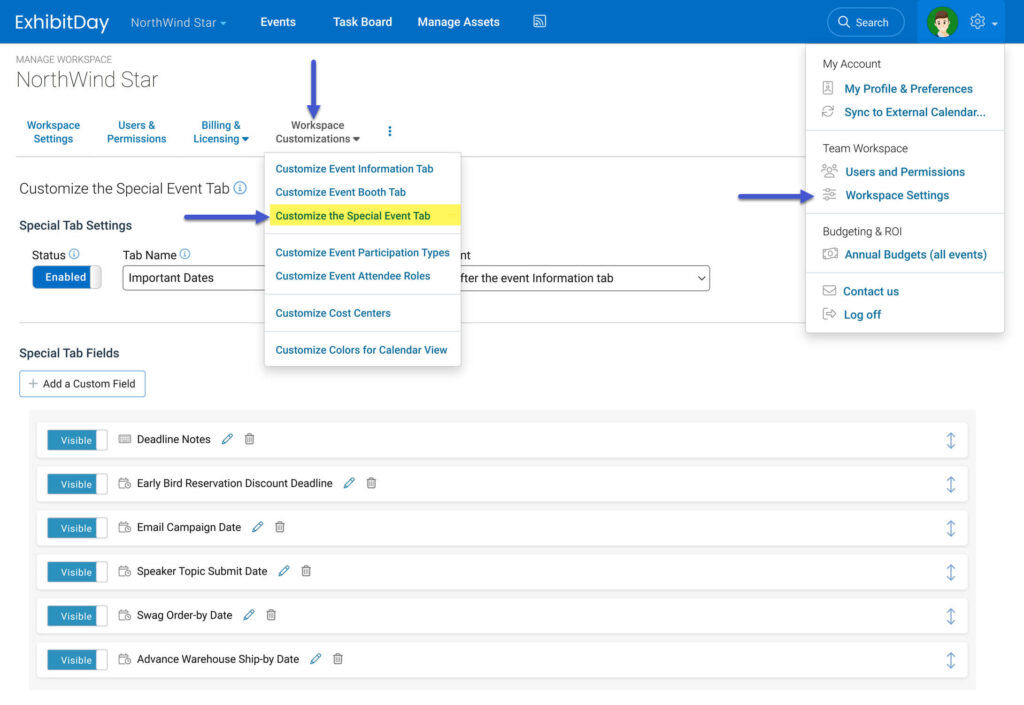The height and width of the screenshot is (705, 1024).
Task: Open the three-dot more options menu
Action: 390,131
